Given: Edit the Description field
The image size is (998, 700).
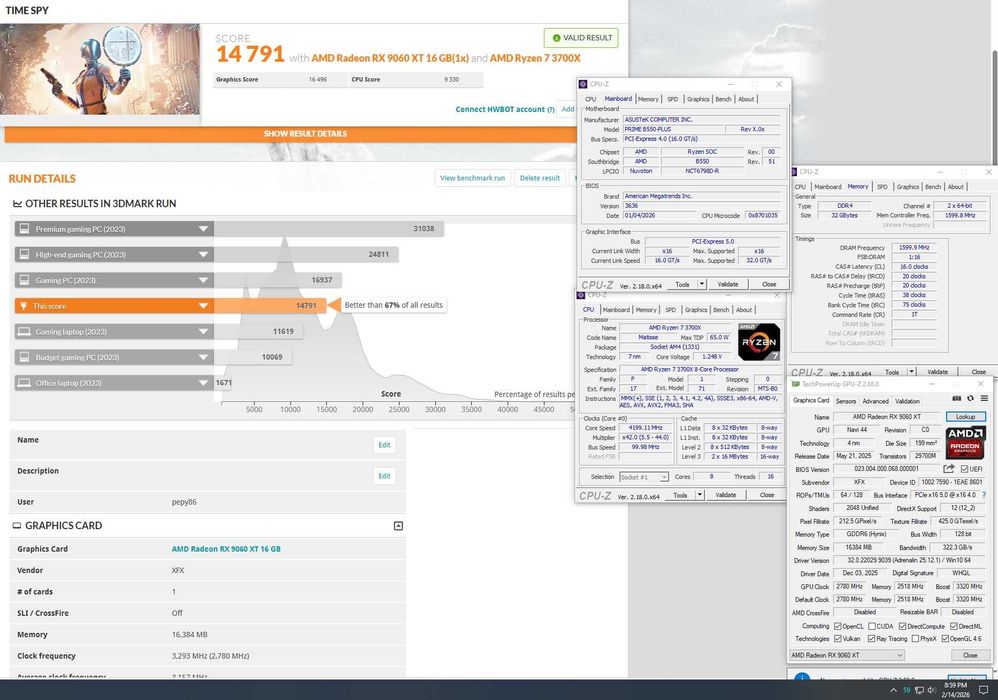Looking at the screenshot, I should pos(384,476).
